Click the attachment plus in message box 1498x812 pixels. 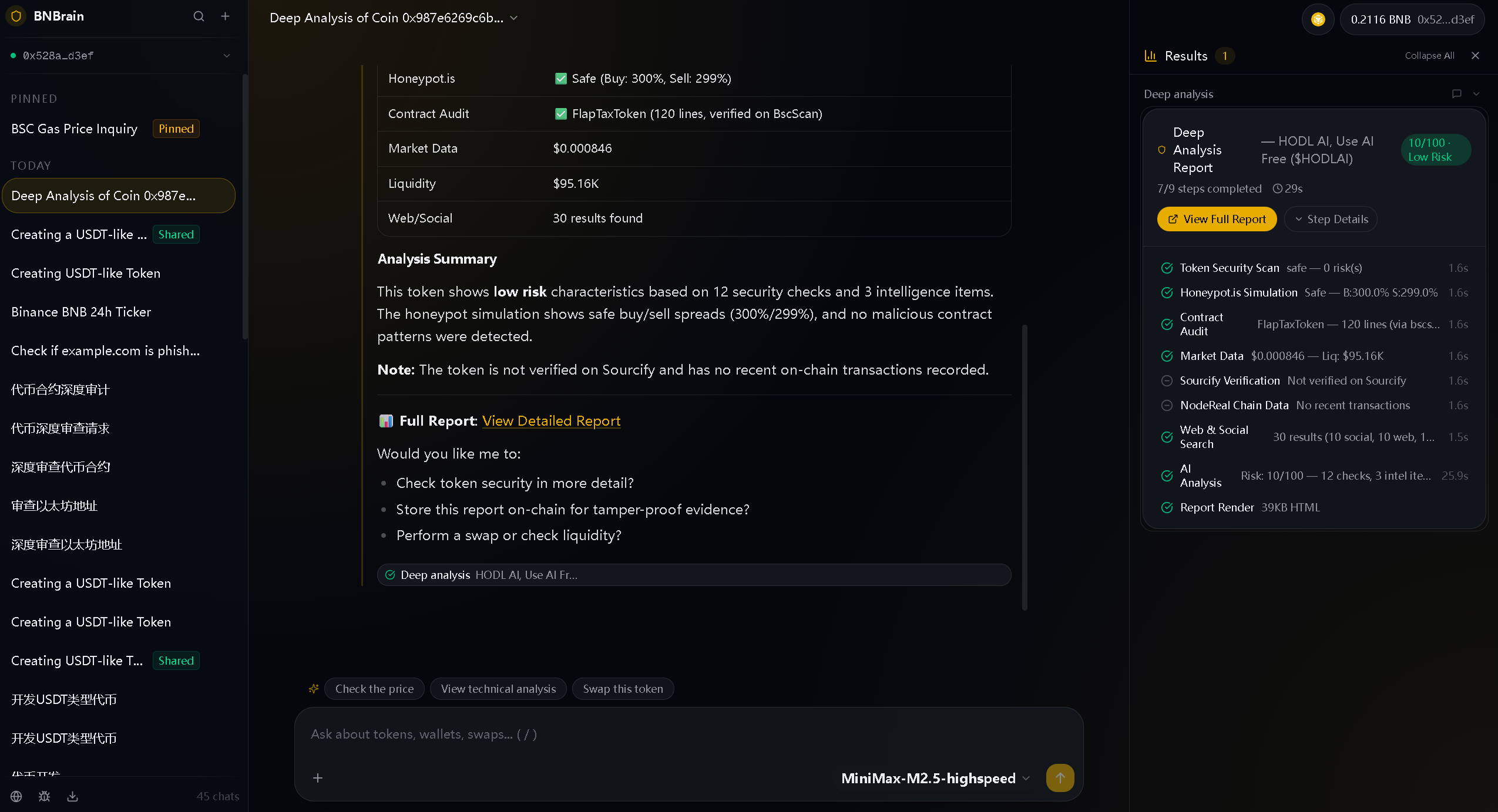tap(318, 778)
